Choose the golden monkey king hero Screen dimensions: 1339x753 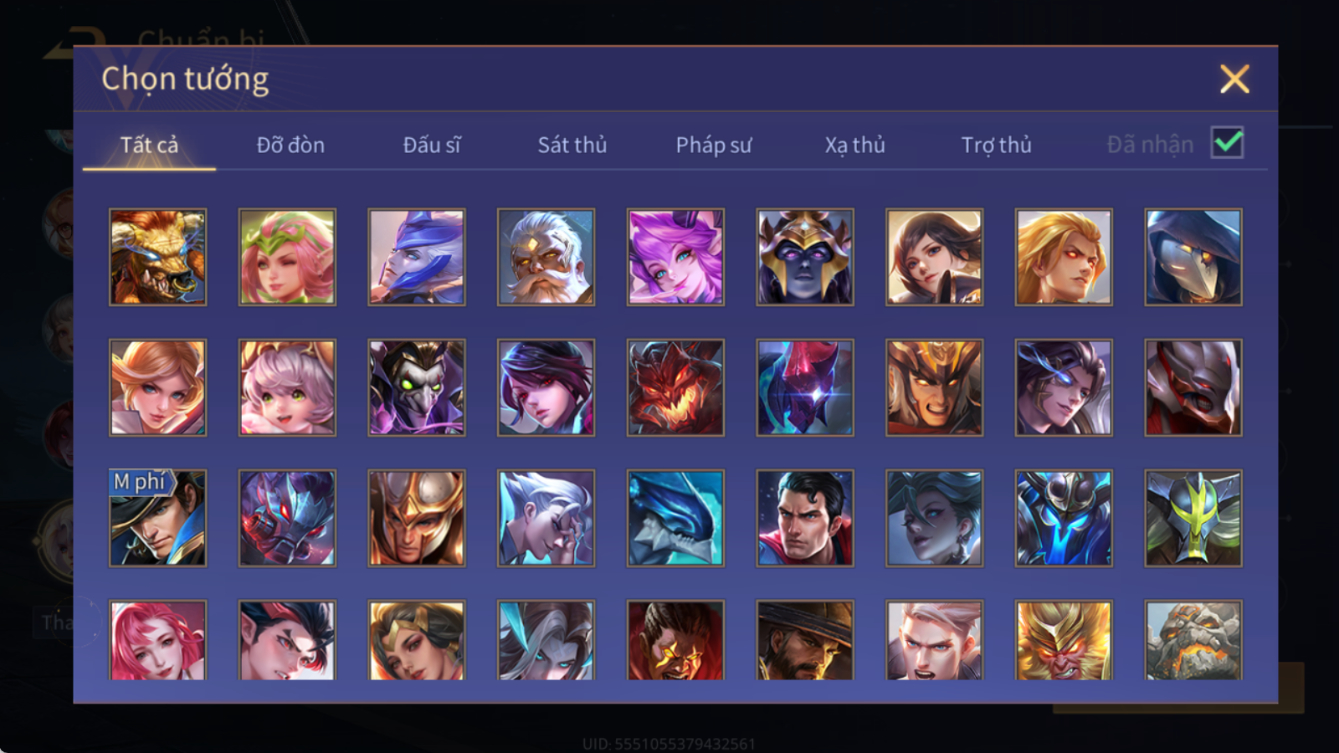1064,640
